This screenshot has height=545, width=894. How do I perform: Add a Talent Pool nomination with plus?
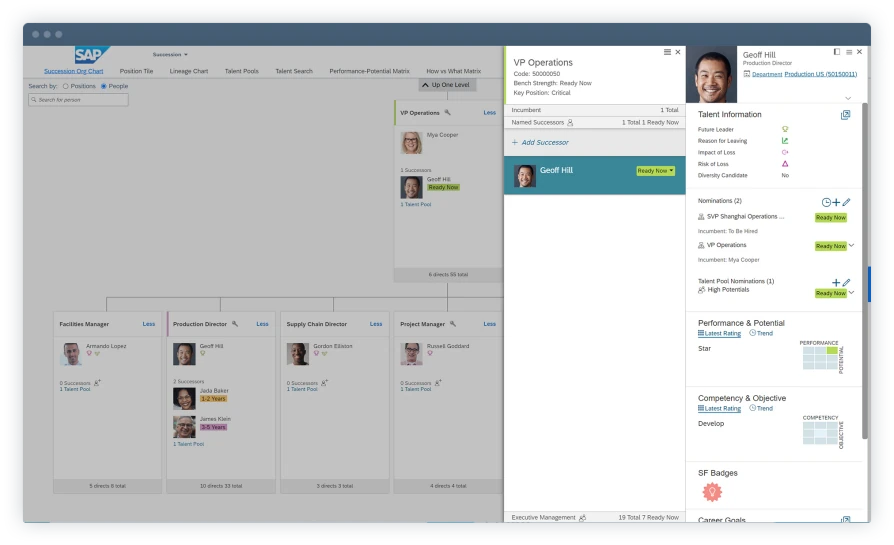coord(836,283)
